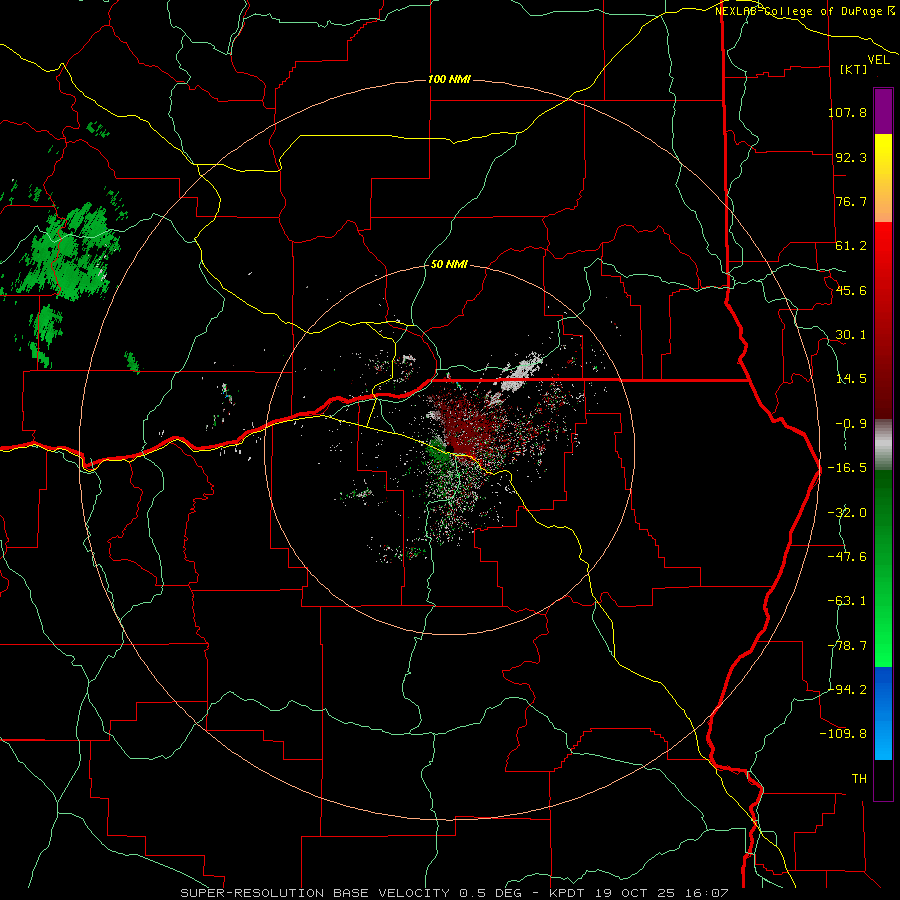Screen dimensions: 900x900
Task: Click the -32.0 value on velocity scale
Action: point(847,513)
